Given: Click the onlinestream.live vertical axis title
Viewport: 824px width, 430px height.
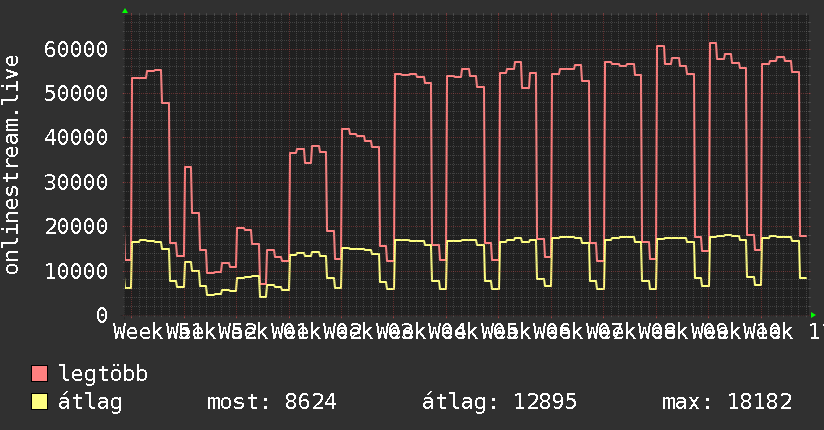Looking at the screenshot, I should coord(11,165).
